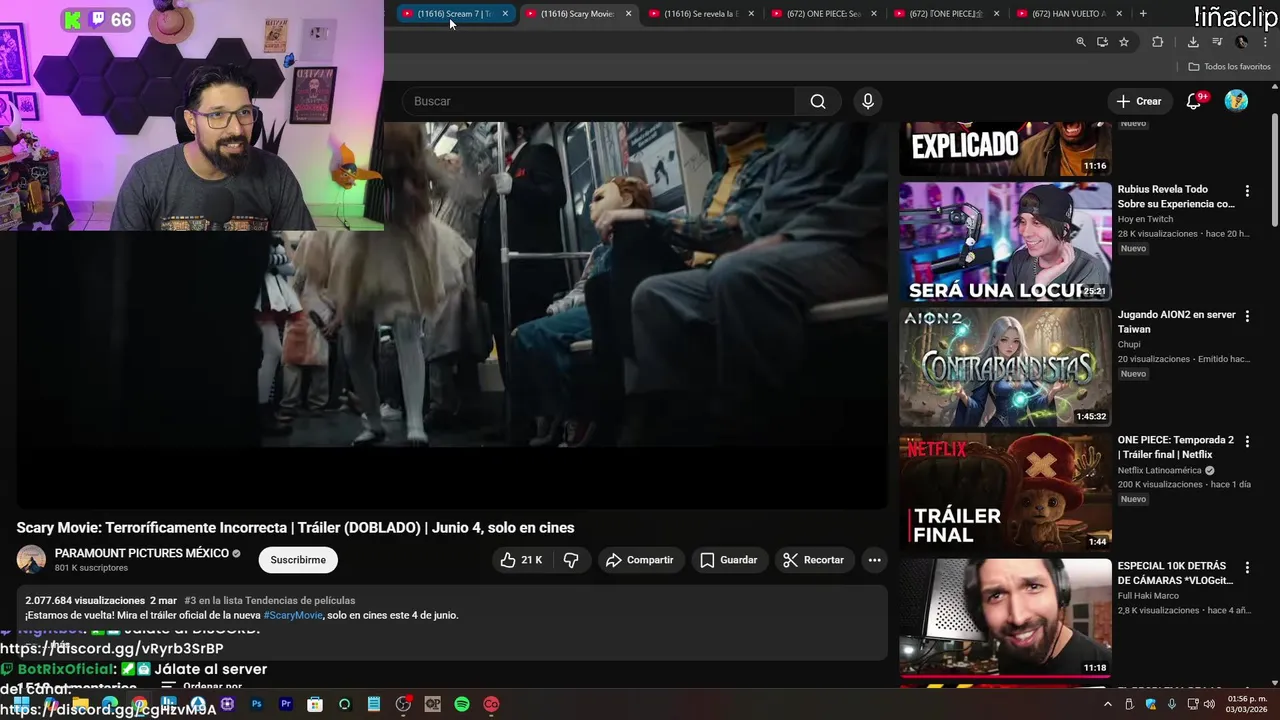
Task: Click the Crear create button
Action: pyautogui.click(x=1139, y=101)
